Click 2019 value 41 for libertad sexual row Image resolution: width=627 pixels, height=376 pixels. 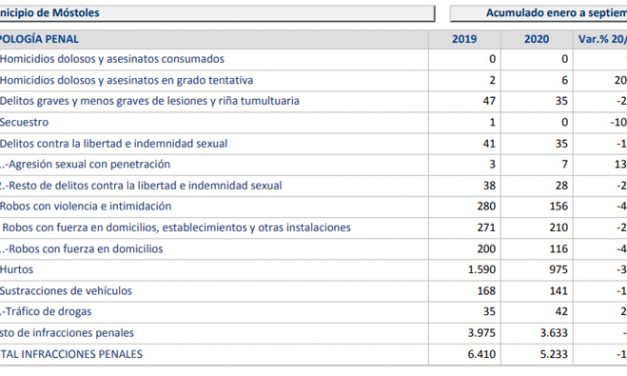tap(489, 144)
